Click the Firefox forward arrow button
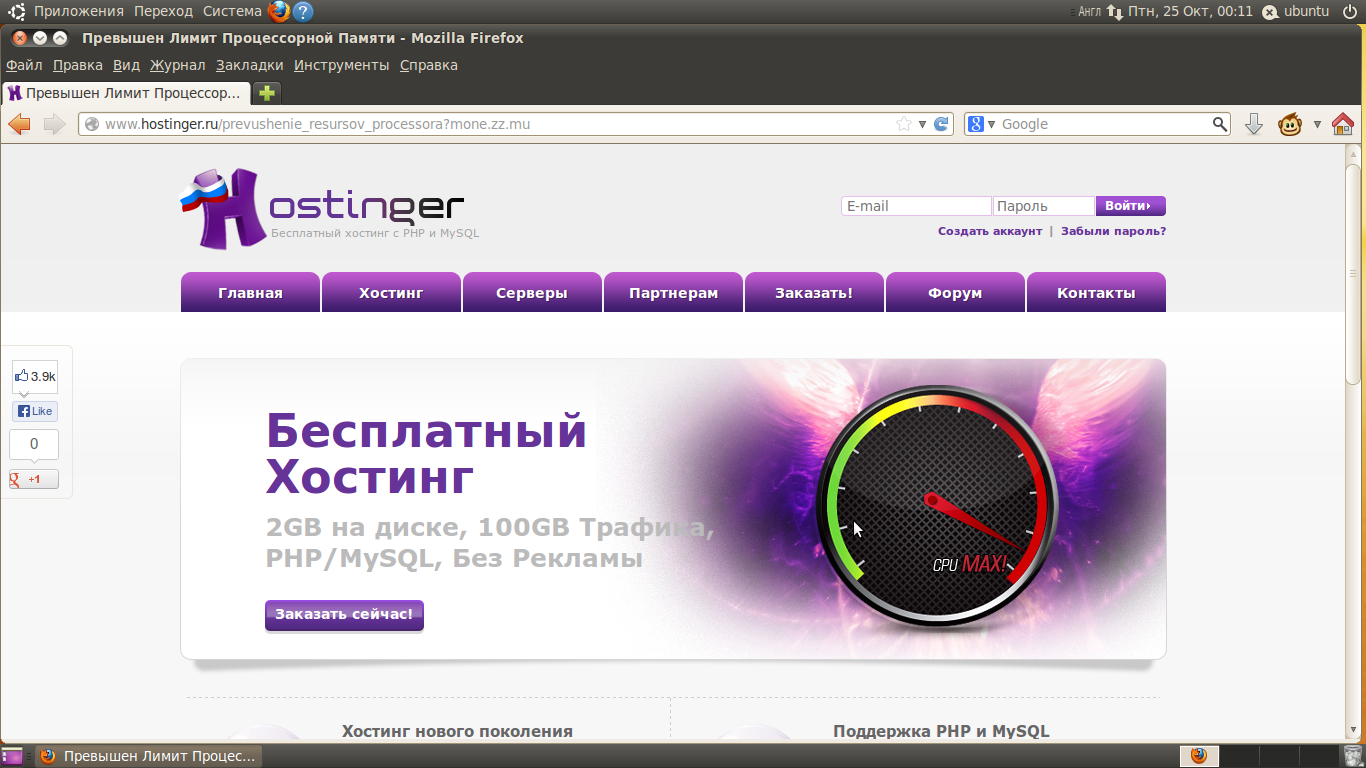This screenshot has width=1366, height=768. (54, 124)
